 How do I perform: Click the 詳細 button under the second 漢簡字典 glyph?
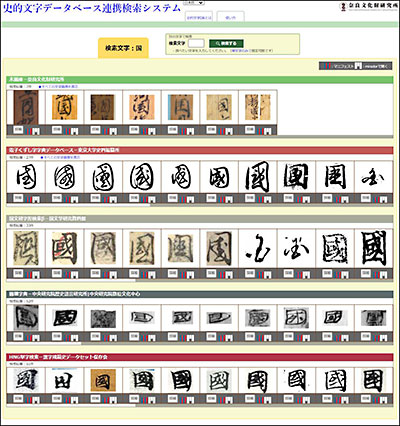[x=57, y=336]
